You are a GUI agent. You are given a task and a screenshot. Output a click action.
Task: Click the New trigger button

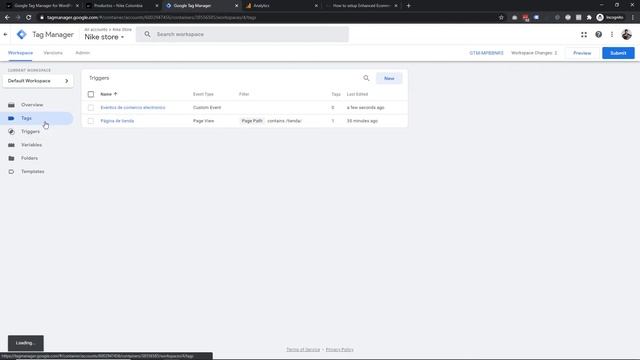click(389, 78)
